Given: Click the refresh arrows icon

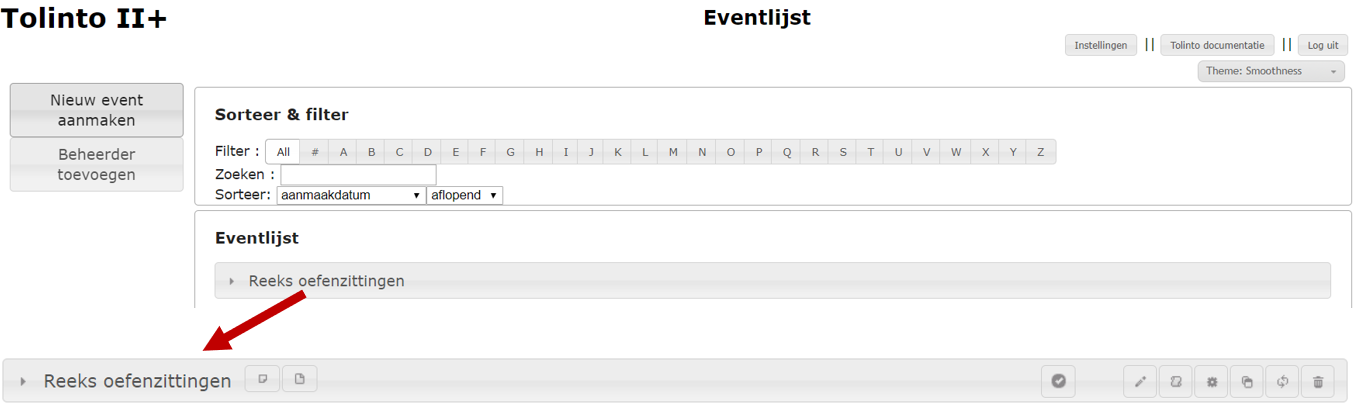Looking at the screenshot, I should [x=1282, y=381].
